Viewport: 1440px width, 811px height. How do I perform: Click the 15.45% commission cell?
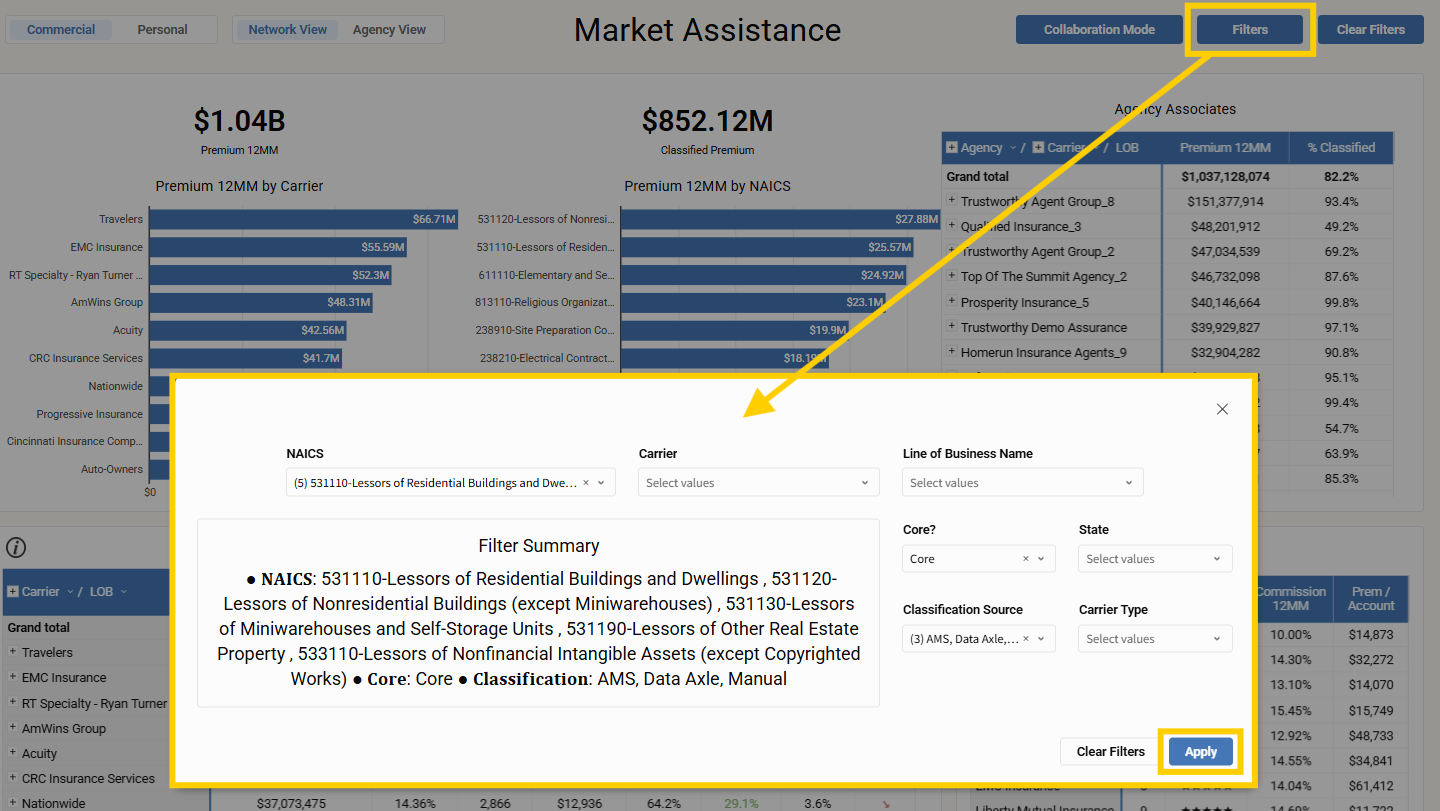click(x=1291, y=710)
